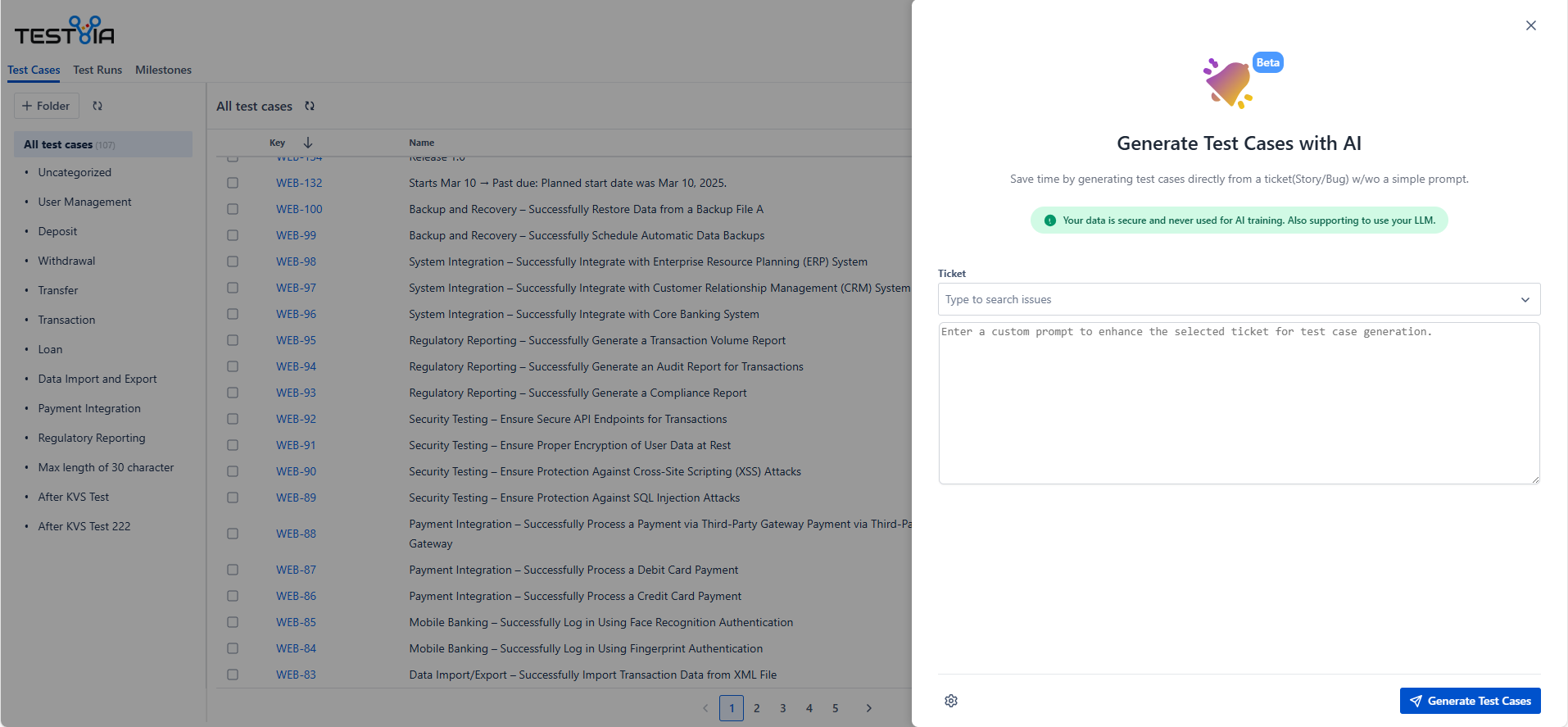Open WEB-100 test case link

[x=299, y=209]
